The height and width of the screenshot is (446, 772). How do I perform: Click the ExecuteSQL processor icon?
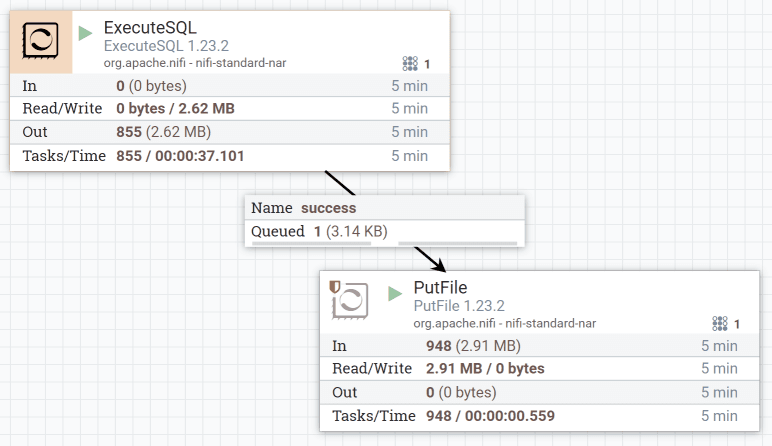pos(40,41)
